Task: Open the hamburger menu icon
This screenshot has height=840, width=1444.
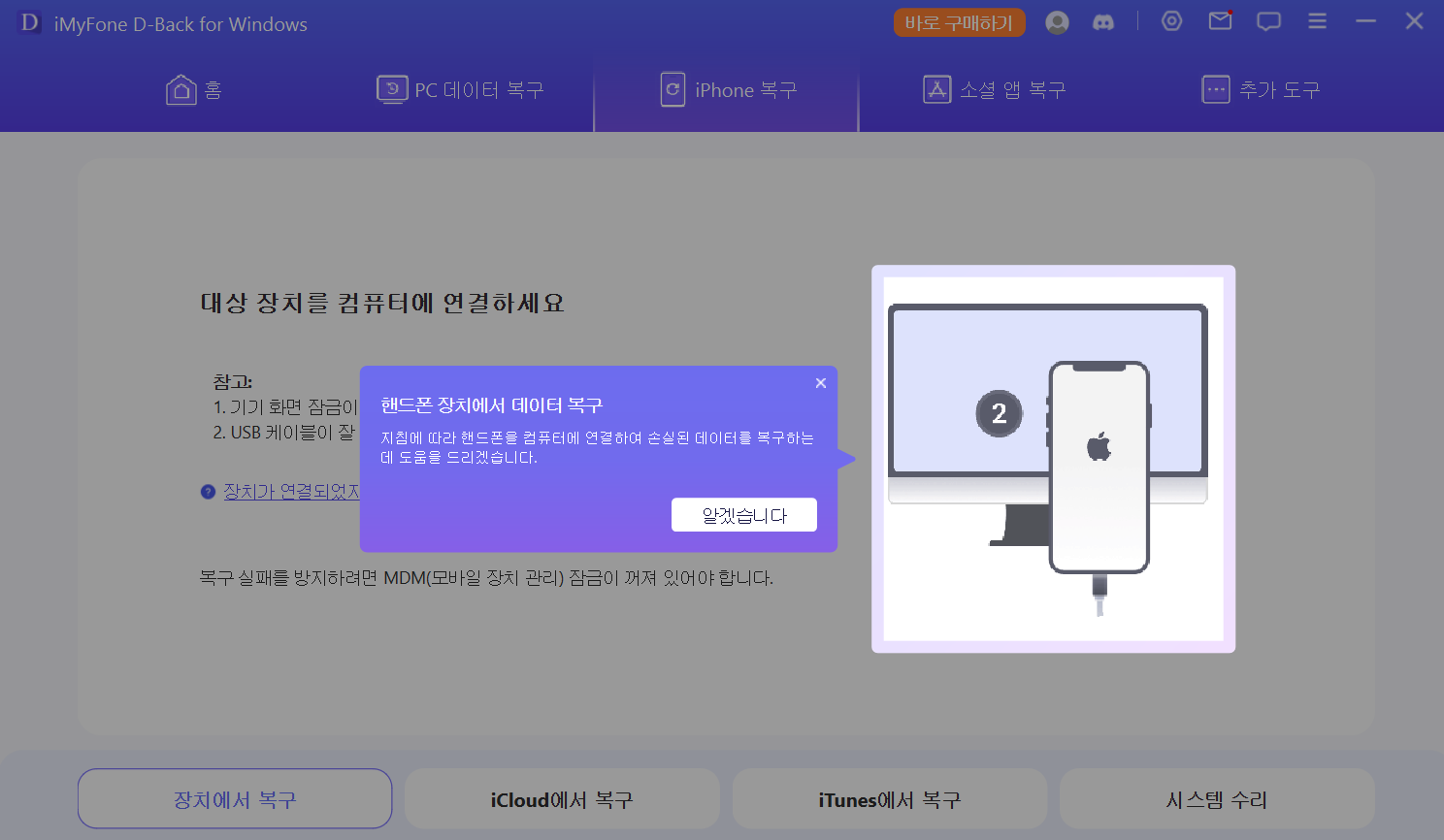Action: click(x=1317, y=21)
